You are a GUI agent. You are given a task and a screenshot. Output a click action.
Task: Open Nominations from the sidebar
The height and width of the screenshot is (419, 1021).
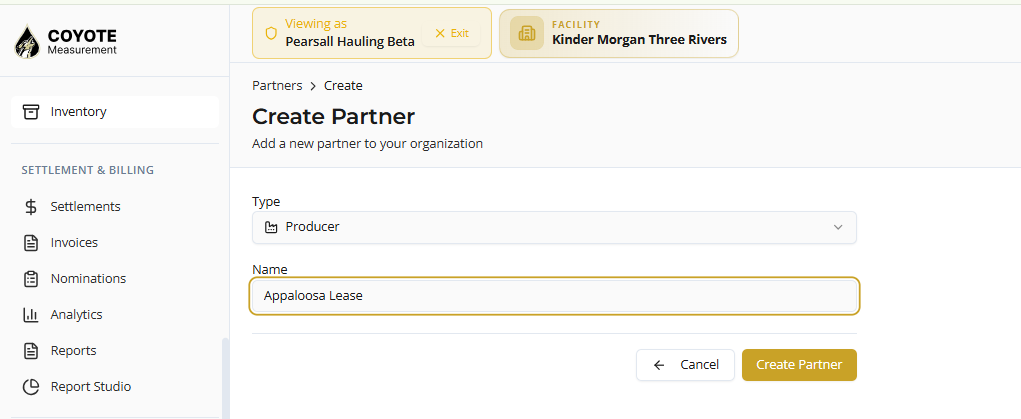click(x=115, y=279)
